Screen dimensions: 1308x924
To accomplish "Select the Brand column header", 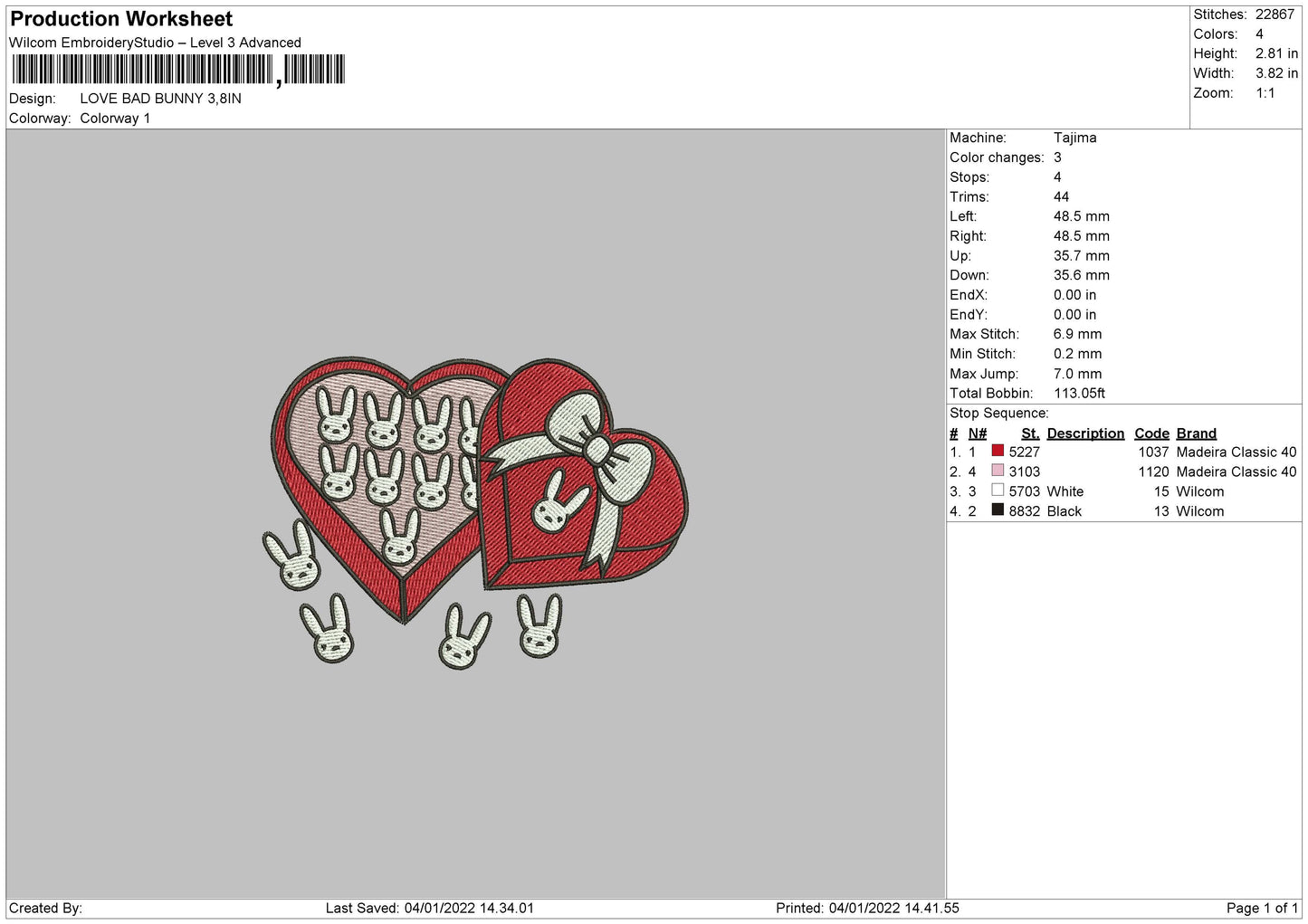I will point(1196,433).
